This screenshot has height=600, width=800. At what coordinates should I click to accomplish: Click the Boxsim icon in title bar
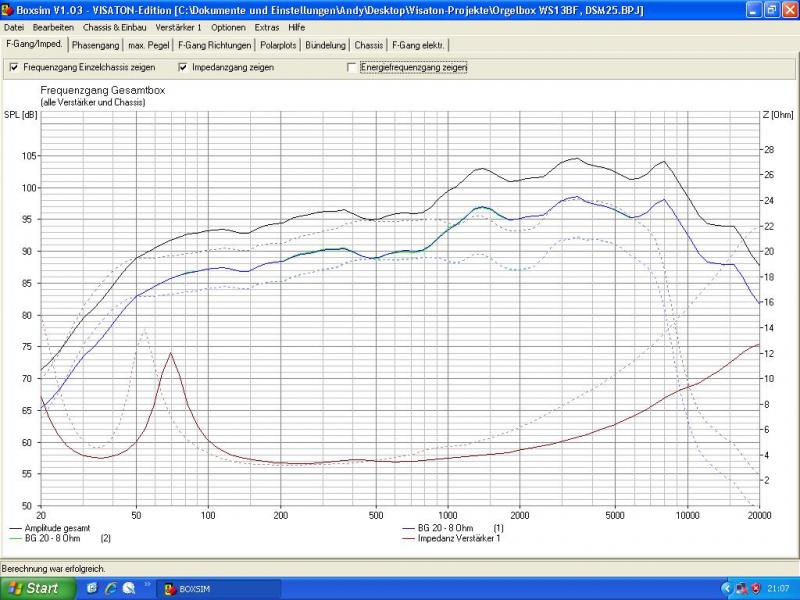(x=8, y=9)
